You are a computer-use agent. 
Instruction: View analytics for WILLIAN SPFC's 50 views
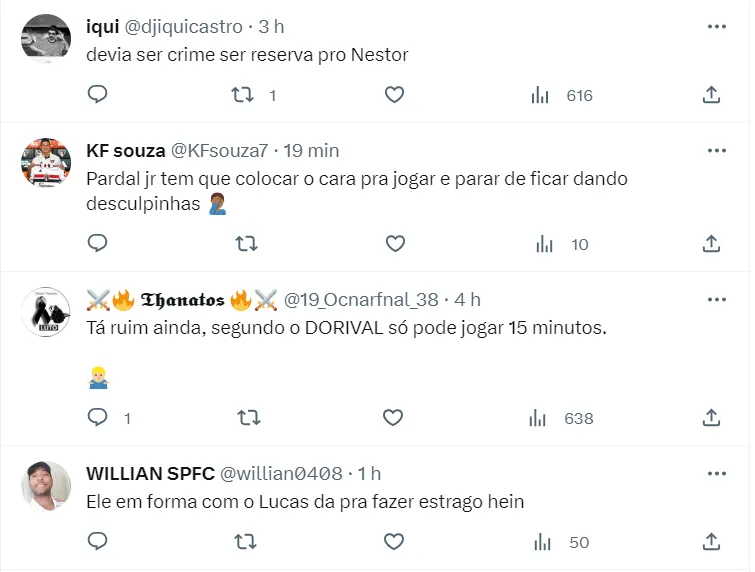pyautogui.click(x=562, y=542)
